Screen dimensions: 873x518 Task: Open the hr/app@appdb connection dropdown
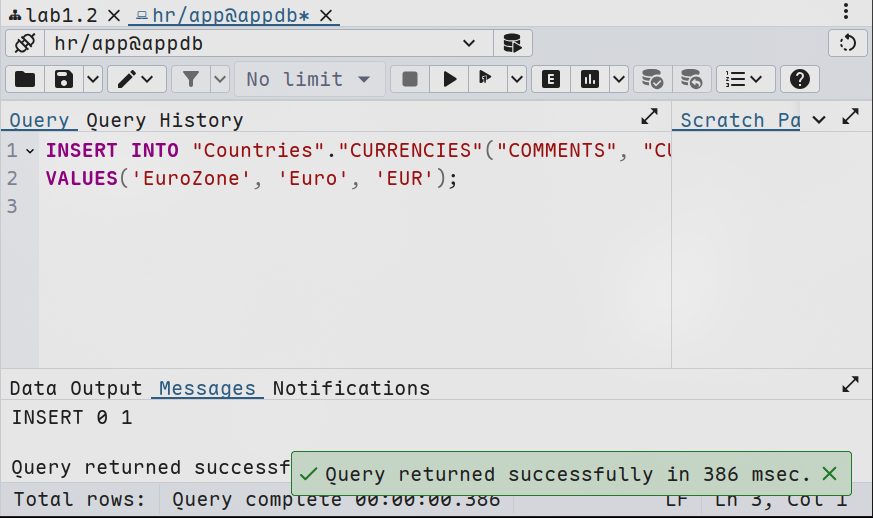469,43
